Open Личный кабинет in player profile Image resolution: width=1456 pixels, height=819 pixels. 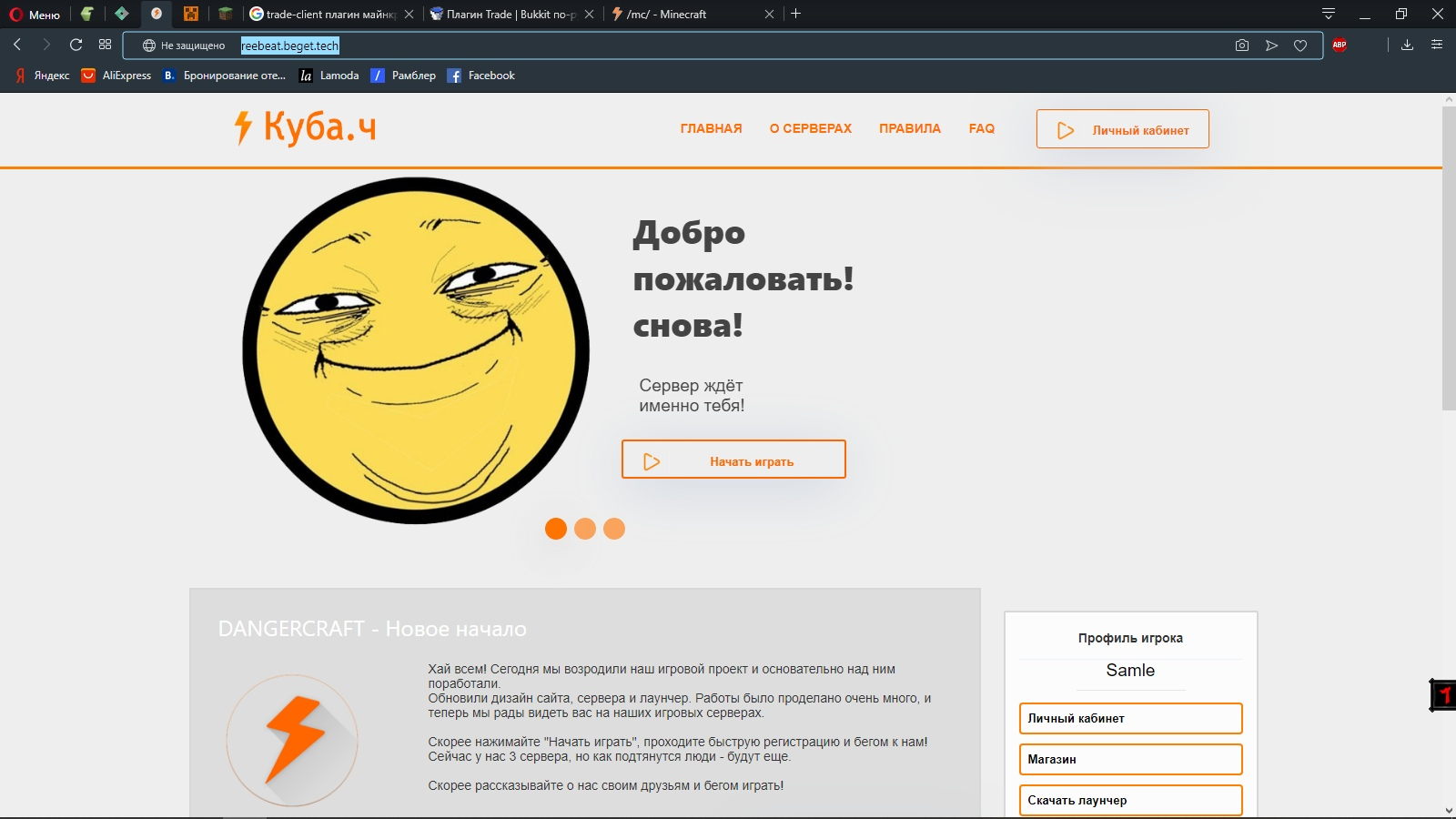[1131, 718]
